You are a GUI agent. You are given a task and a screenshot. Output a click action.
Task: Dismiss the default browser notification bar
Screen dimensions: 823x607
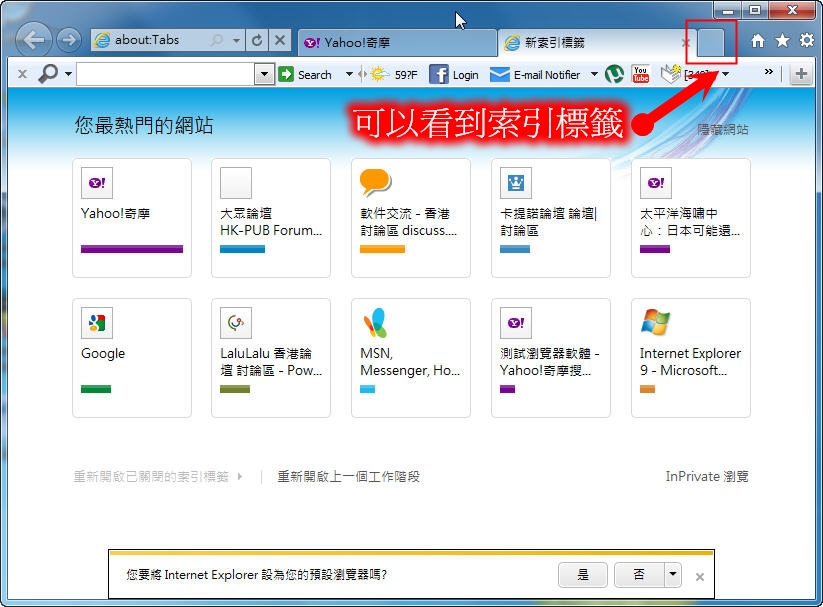(x=700, y=577)
